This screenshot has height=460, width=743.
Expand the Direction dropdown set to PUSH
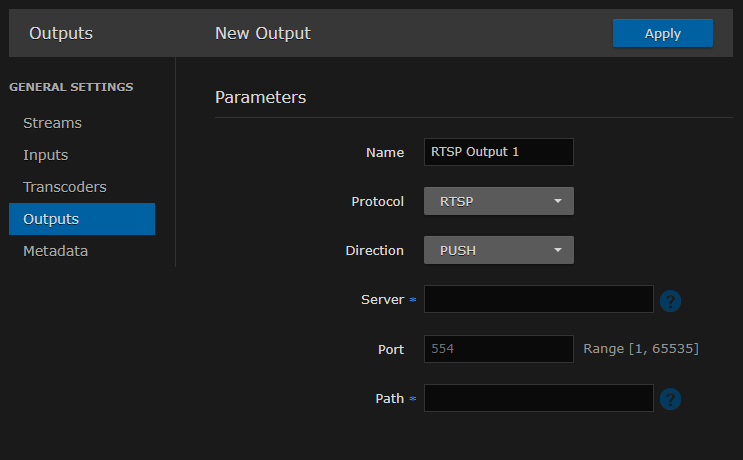(499, 250)
